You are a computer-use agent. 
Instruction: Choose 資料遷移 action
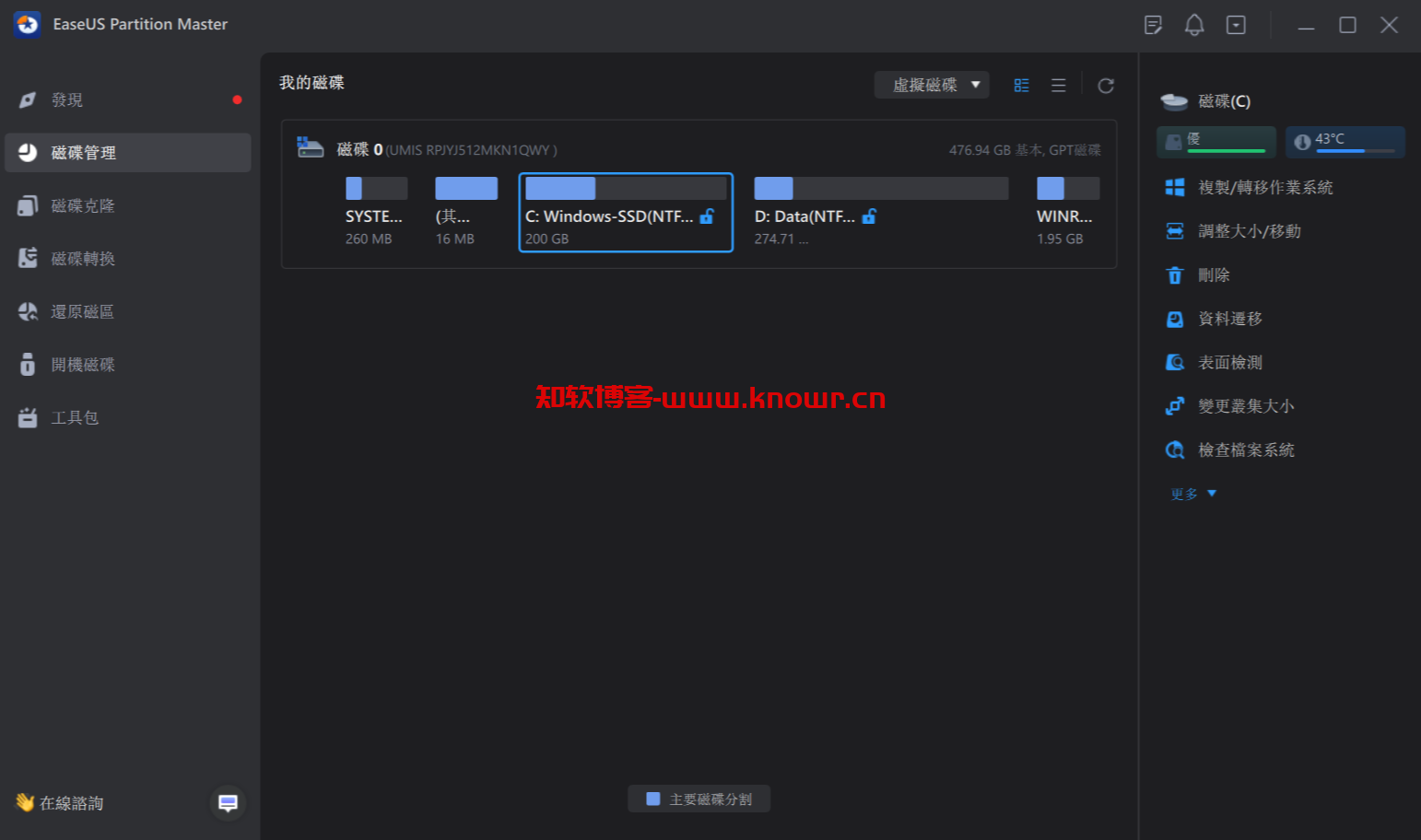1230,319
